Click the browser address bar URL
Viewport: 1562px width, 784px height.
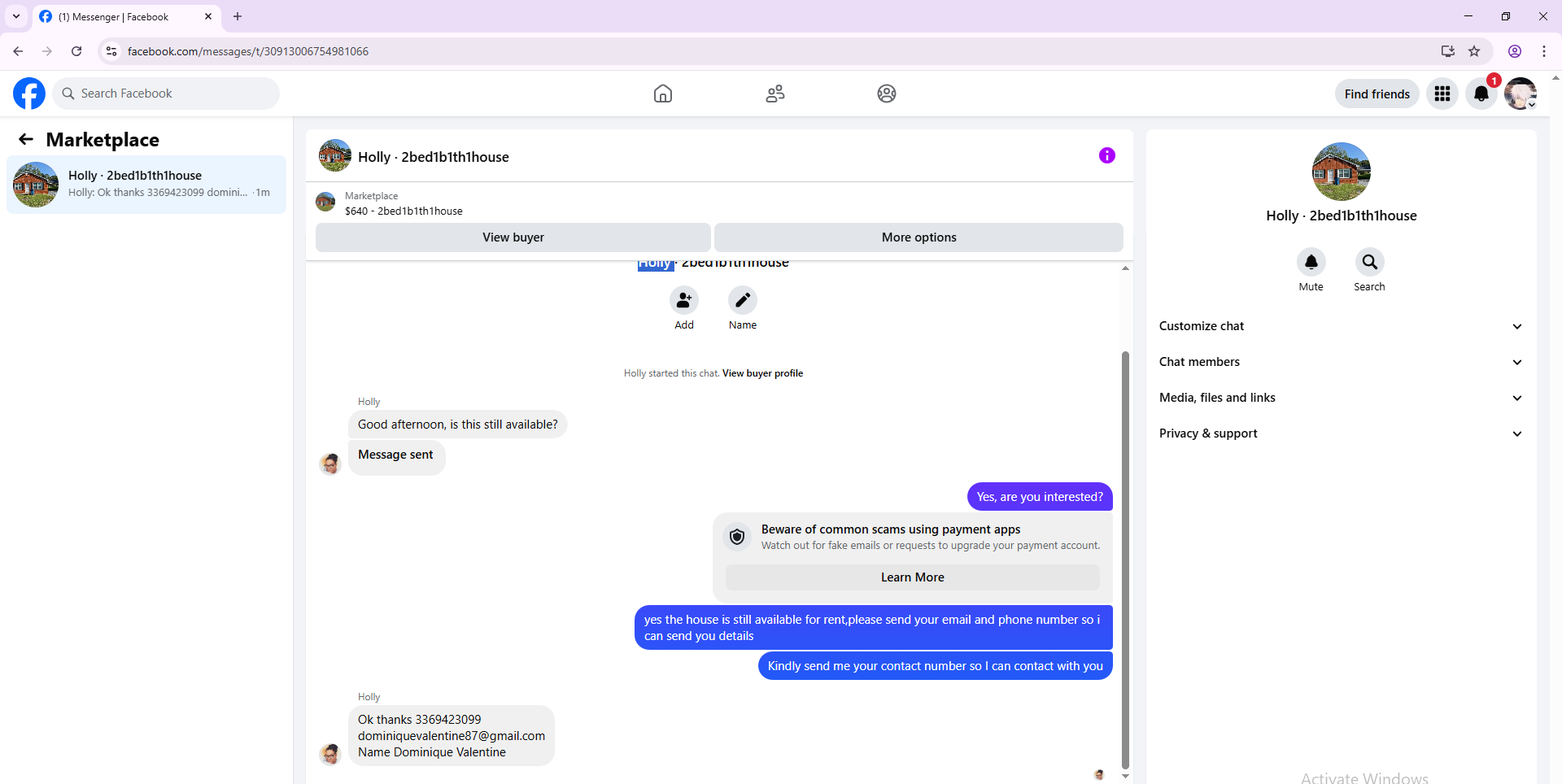tap(248, 51)
